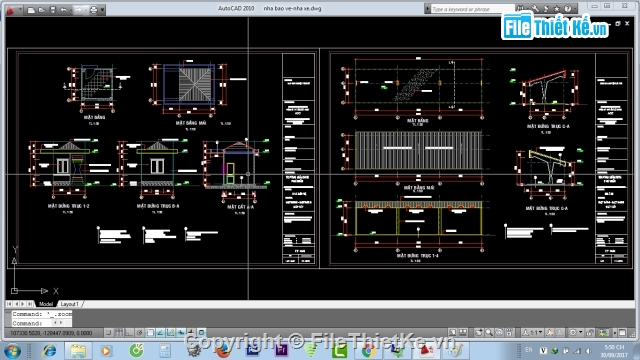Open the AutoCAD application menu button
640x360 pixels.
tap(10, 9)
